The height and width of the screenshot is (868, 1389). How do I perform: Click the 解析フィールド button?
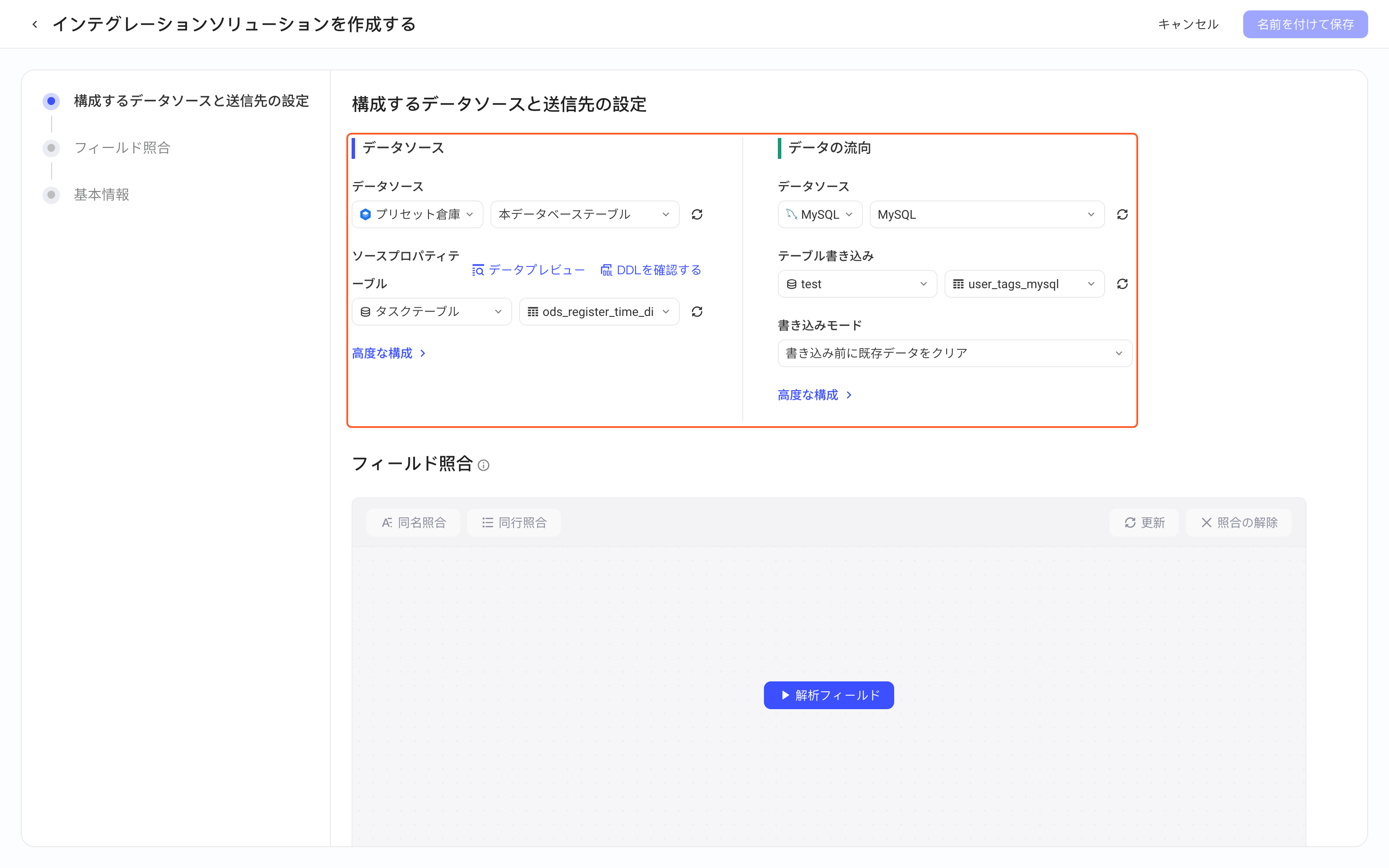[x=828, y=695]
